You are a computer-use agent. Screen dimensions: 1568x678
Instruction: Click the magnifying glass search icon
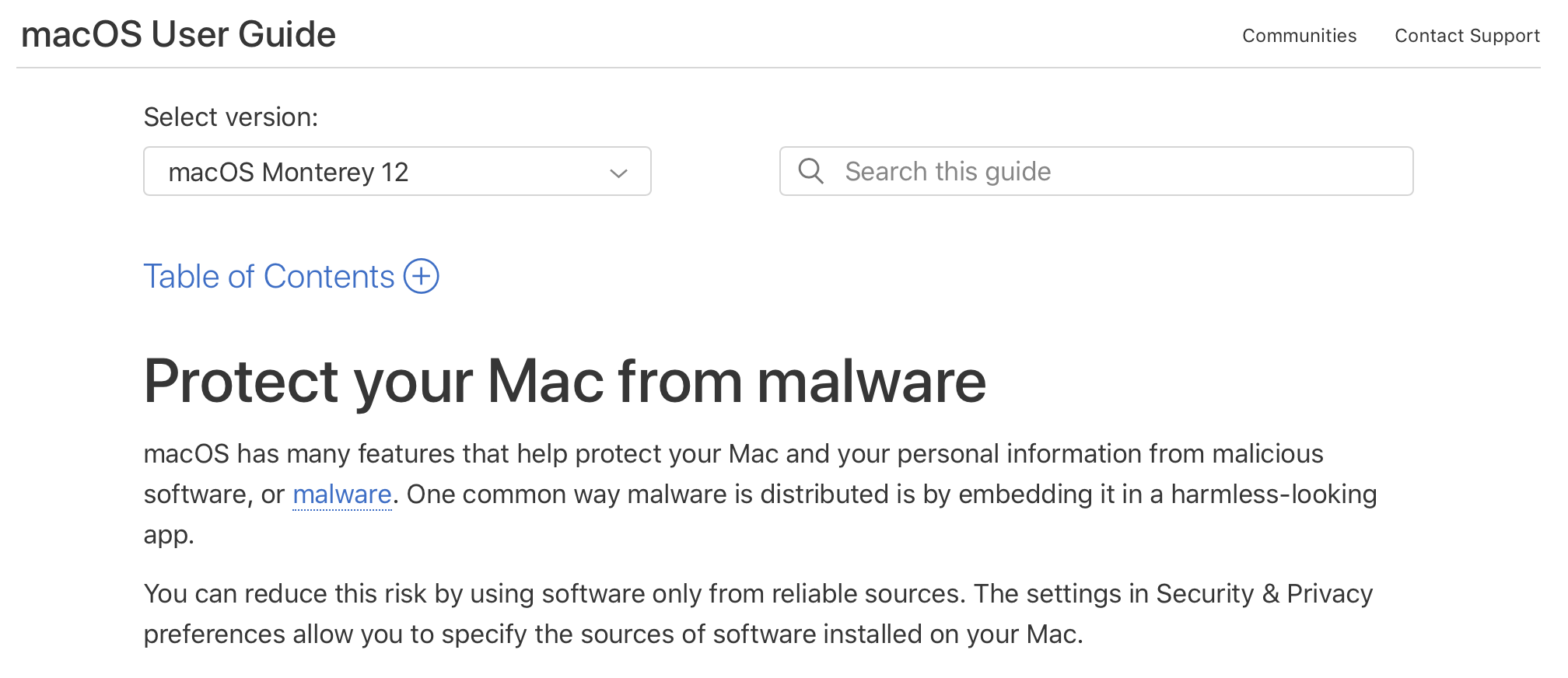[810, 171]
